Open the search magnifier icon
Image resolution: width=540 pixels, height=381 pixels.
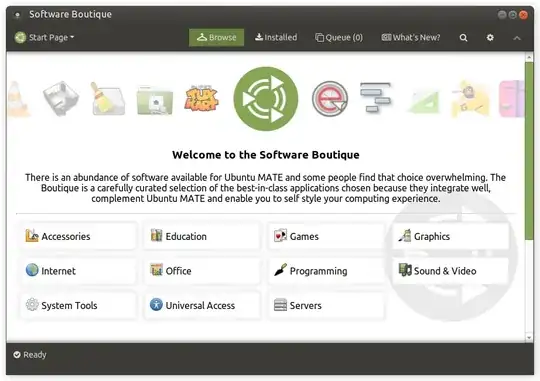463,38
